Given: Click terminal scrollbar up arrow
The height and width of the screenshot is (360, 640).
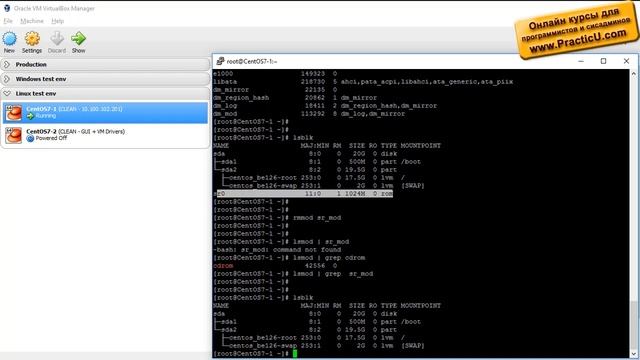Looking at the screenshot, I should [x=633, y=74].
